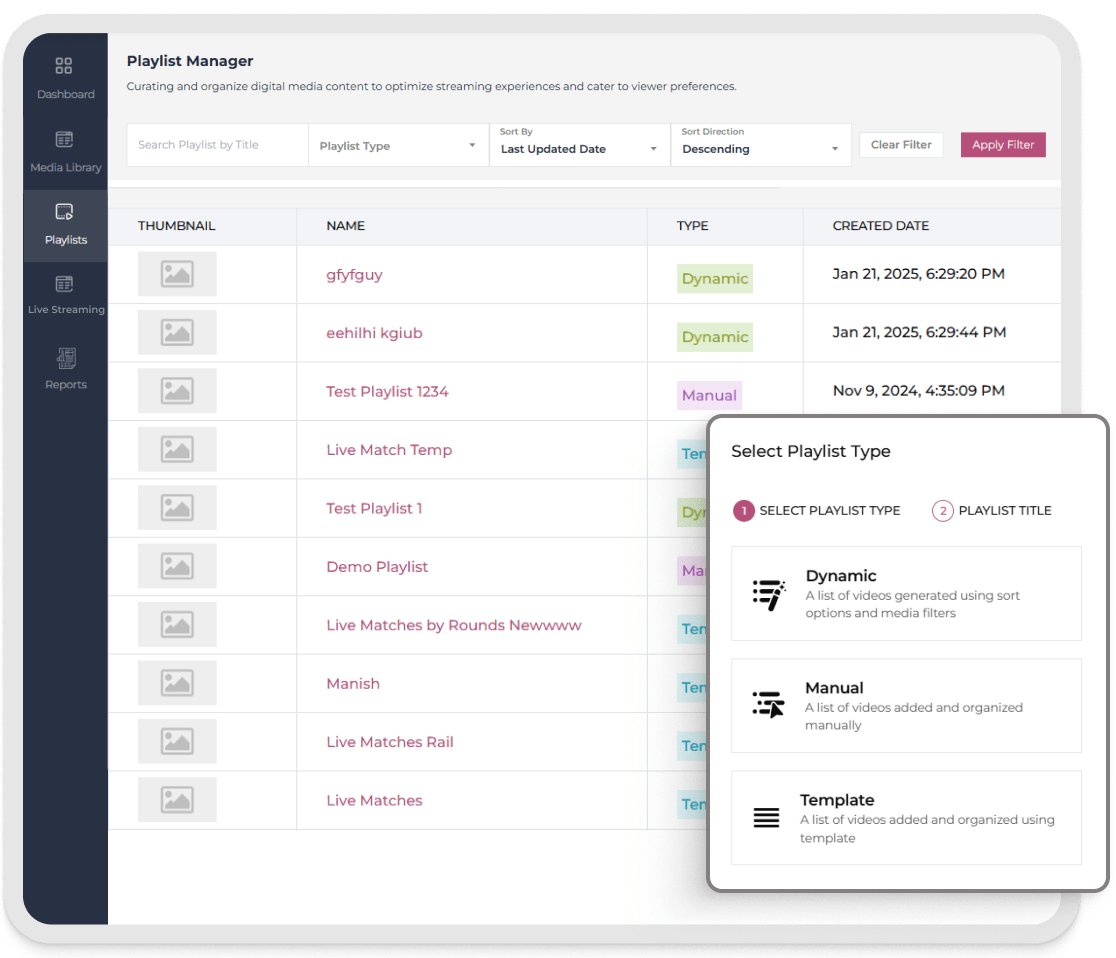Image resolution: width=1116 pixels, height=958 pixels.
Task: Select step 1 Select Playlist Type
Action: tap(743, 511)
